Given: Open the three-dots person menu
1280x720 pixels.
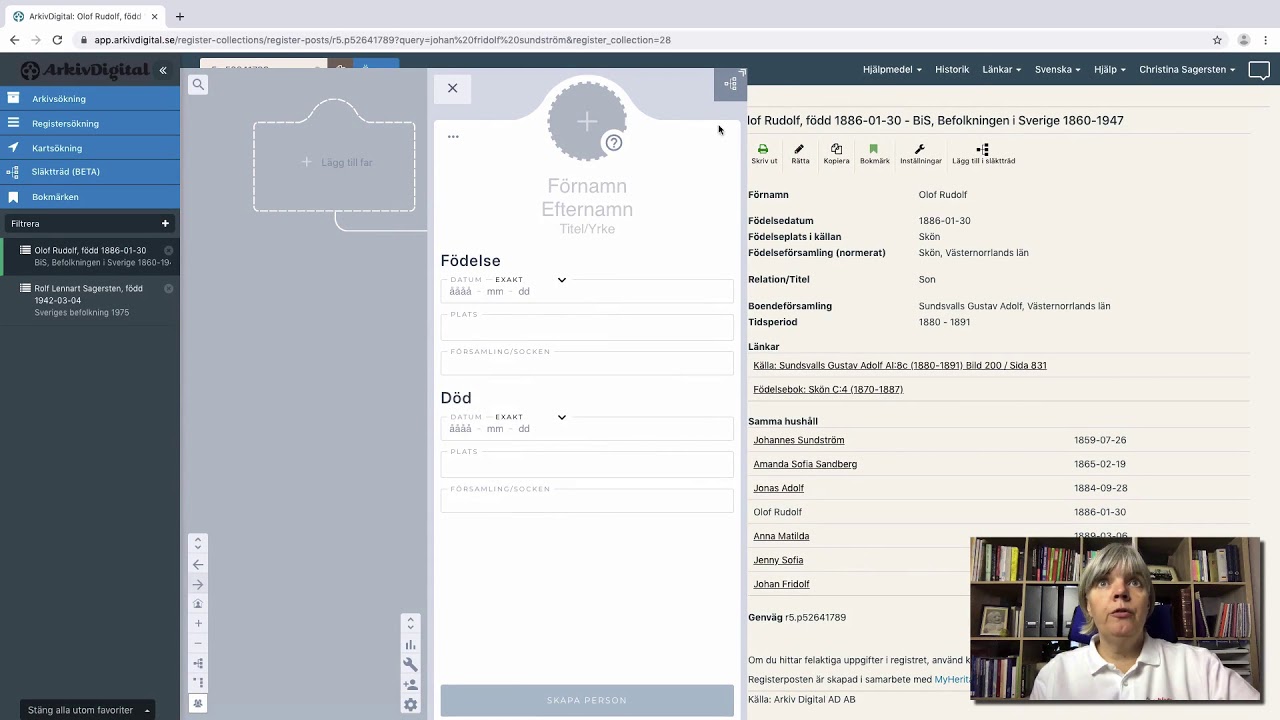Looking at the screenshot, I should click(x=453, y=137).
